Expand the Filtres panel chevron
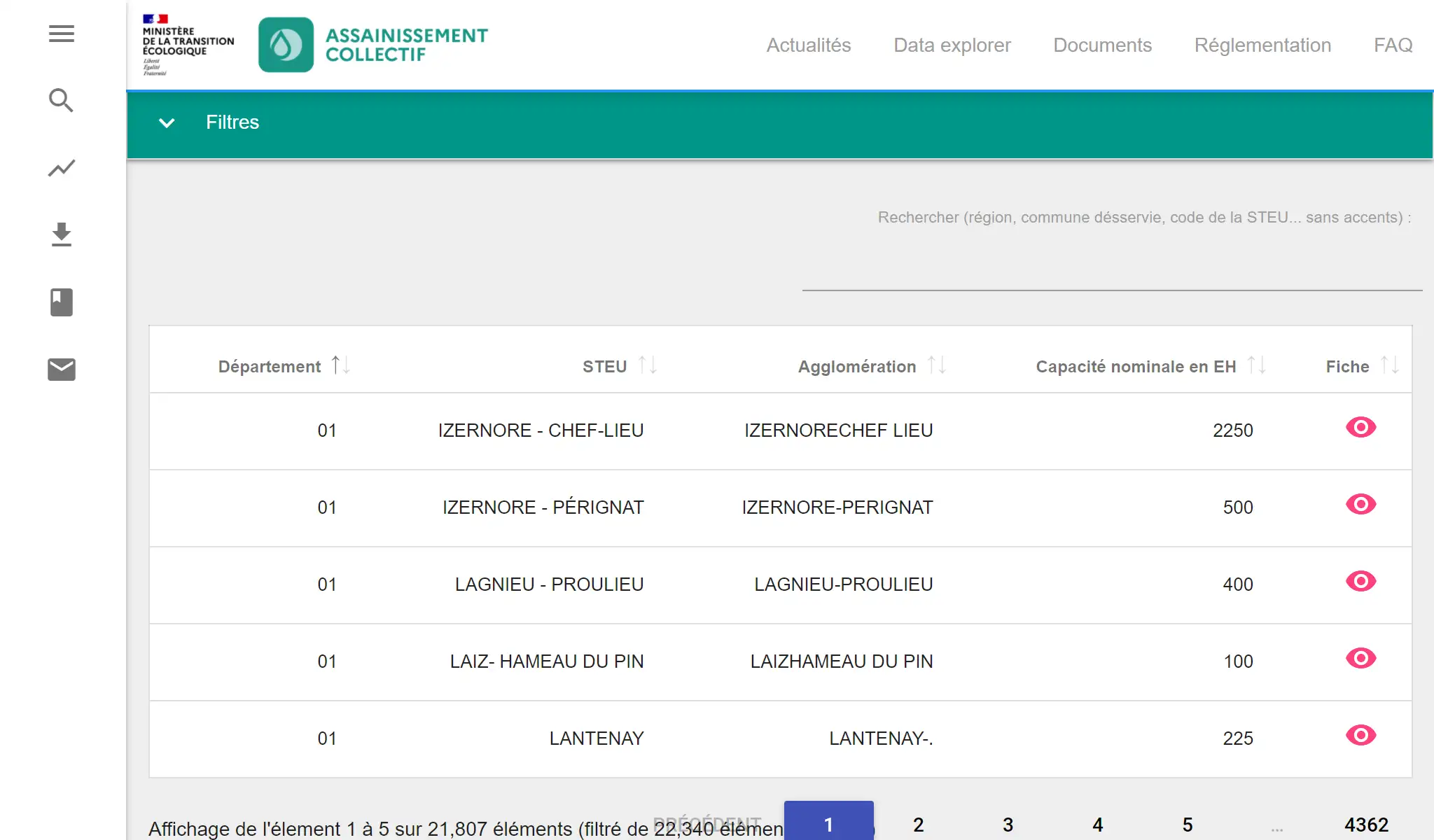1434x840 pixels. 167,123
